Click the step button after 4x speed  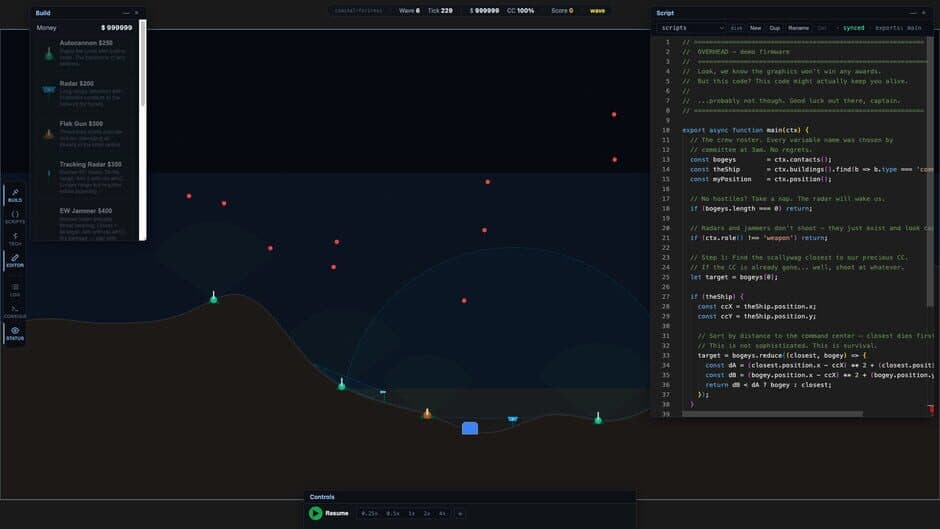[x=460, y=513]
